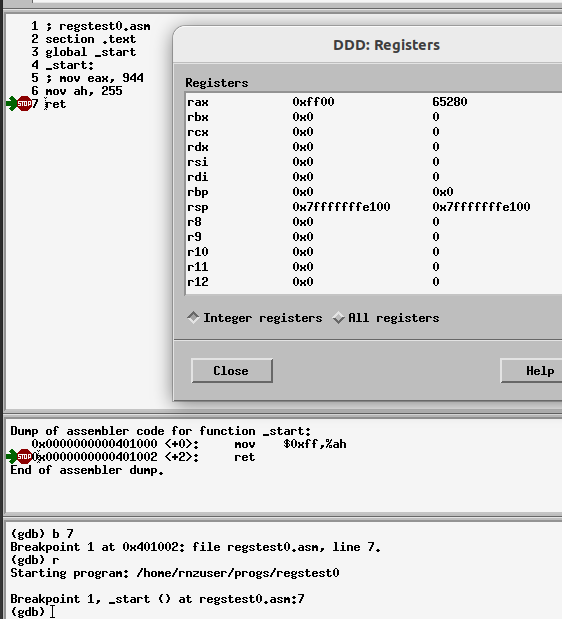Image resolution: width=562 pixels, height=619 pixels.
Task: Click source line 6 mov ah, 255
Action: coord(84,91)
